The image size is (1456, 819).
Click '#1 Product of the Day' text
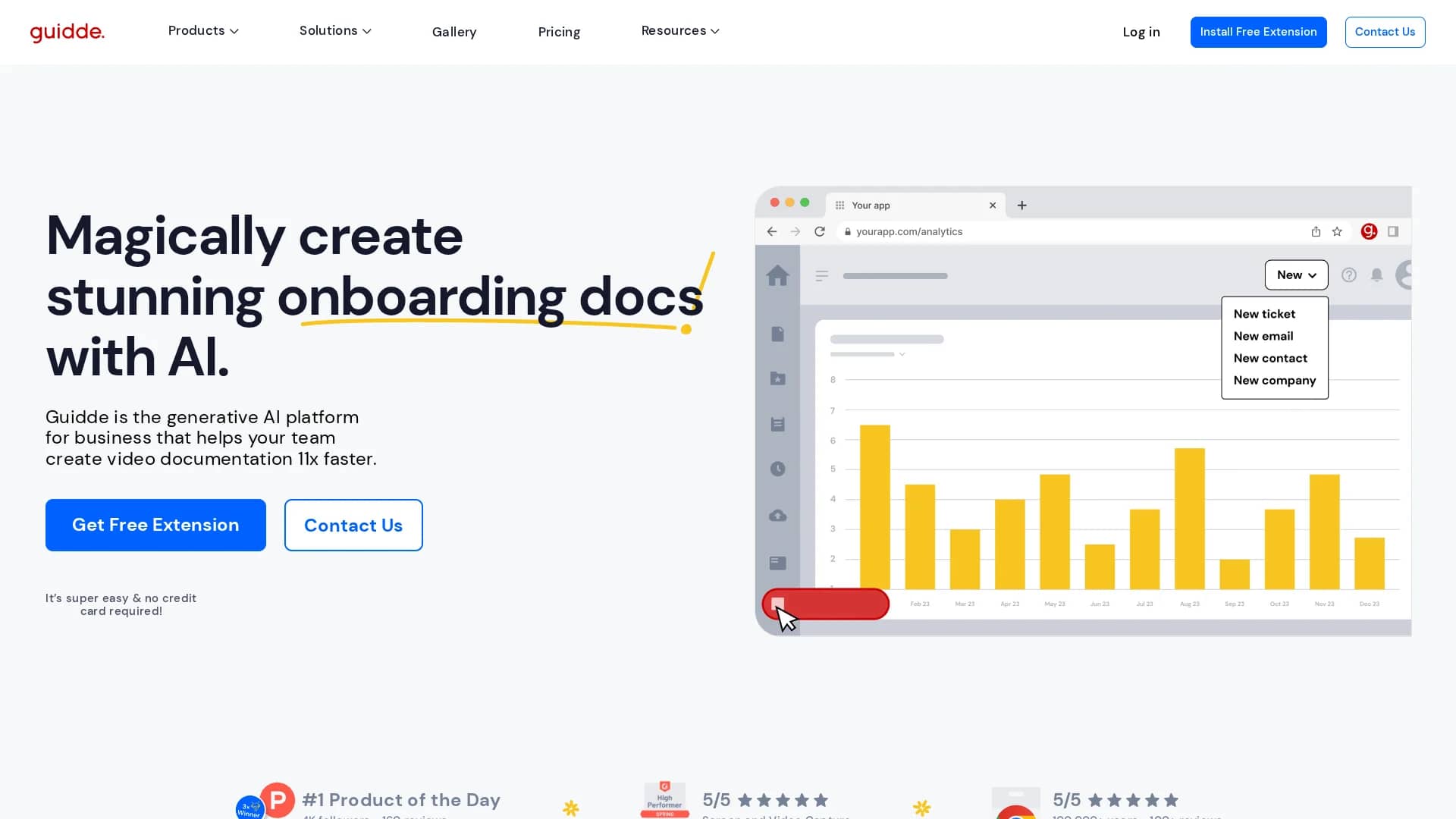pyautogui.click(x=400, y=800)
